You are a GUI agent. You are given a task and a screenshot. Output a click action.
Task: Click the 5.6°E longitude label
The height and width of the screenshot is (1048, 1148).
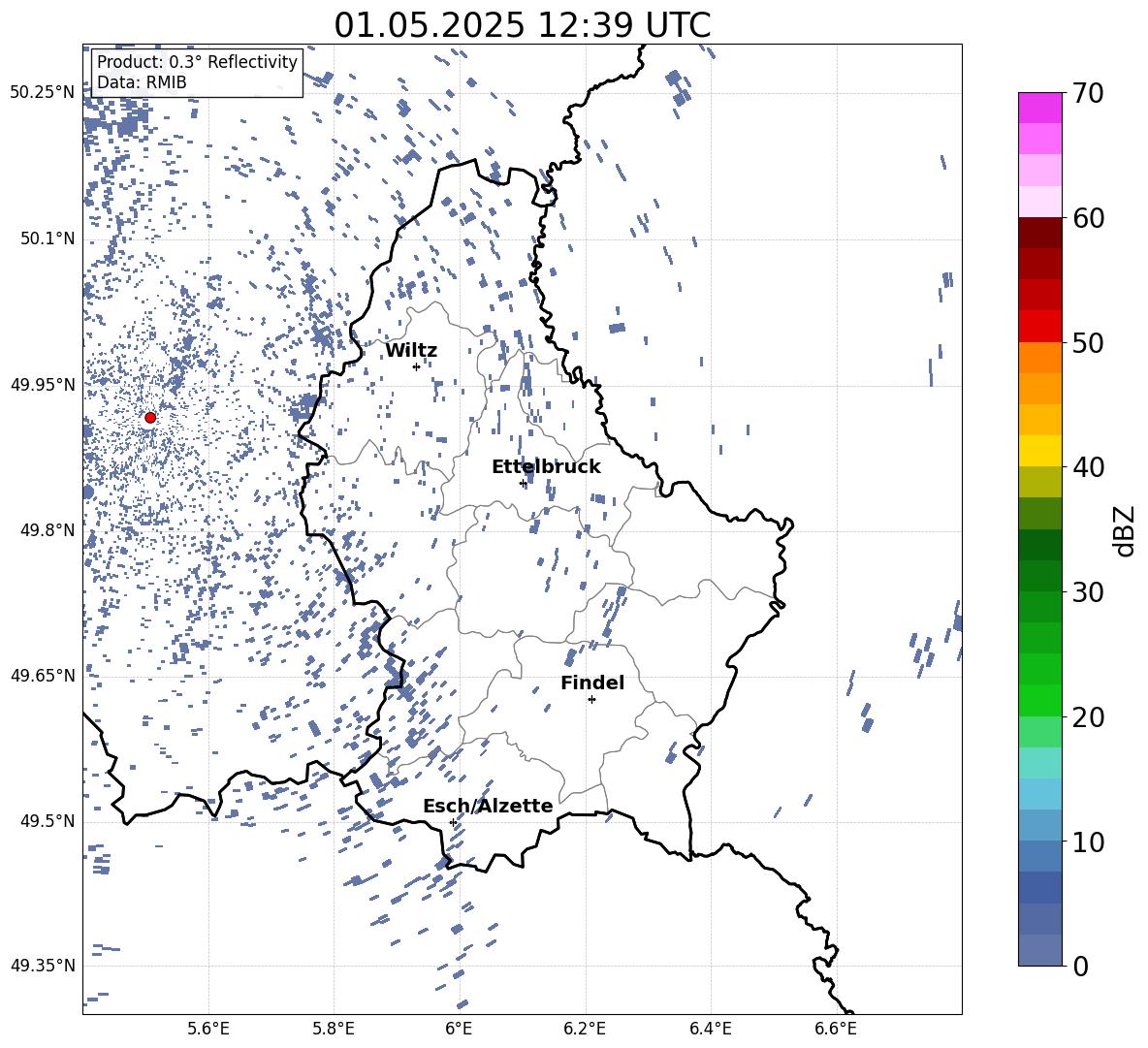tap(208, 1029)
